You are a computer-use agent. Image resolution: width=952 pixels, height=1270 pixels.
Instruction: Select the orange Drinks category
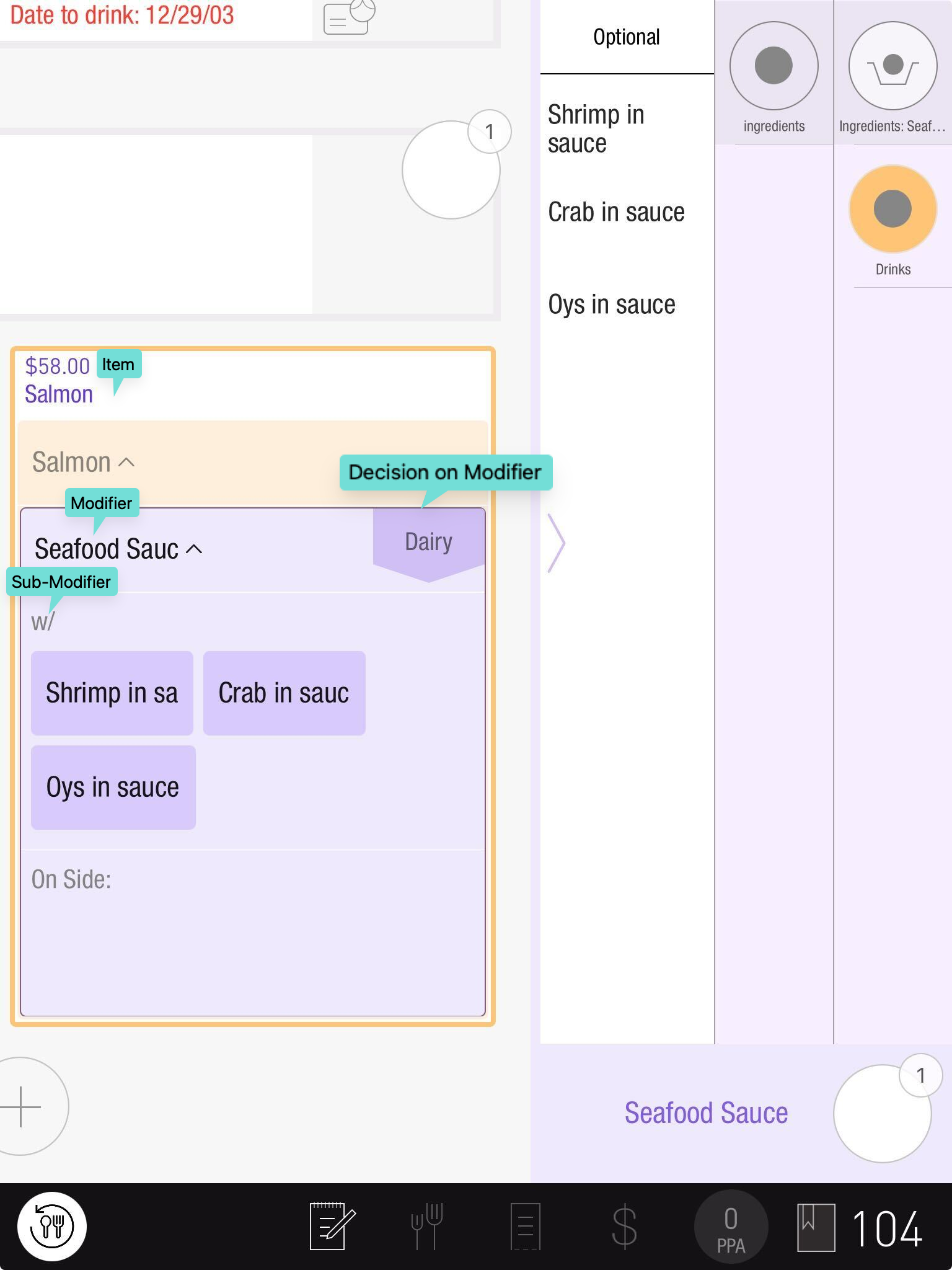click(892, 209)
